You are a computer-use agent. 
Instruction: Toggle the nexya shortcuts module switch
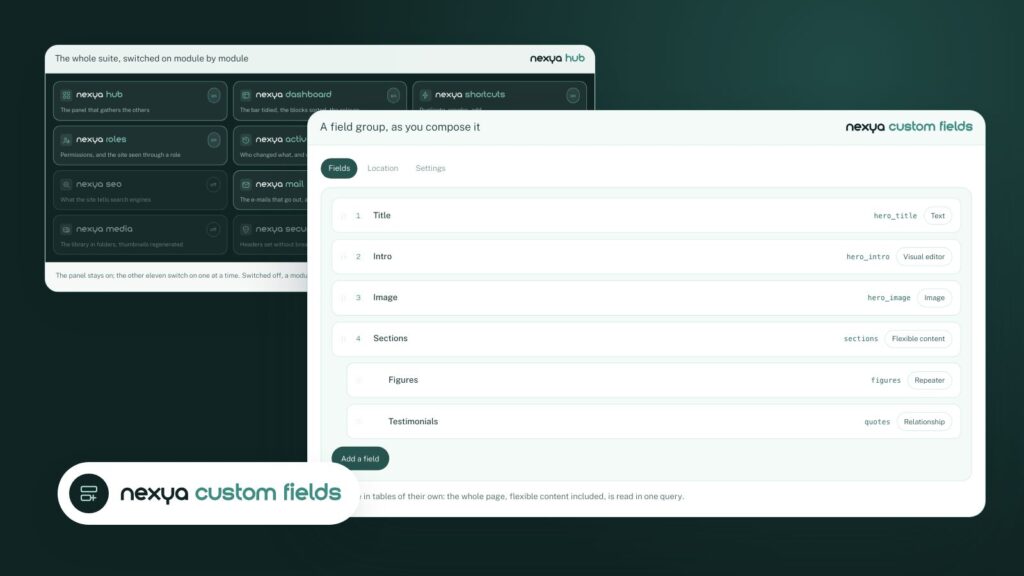tap(573, 95)
